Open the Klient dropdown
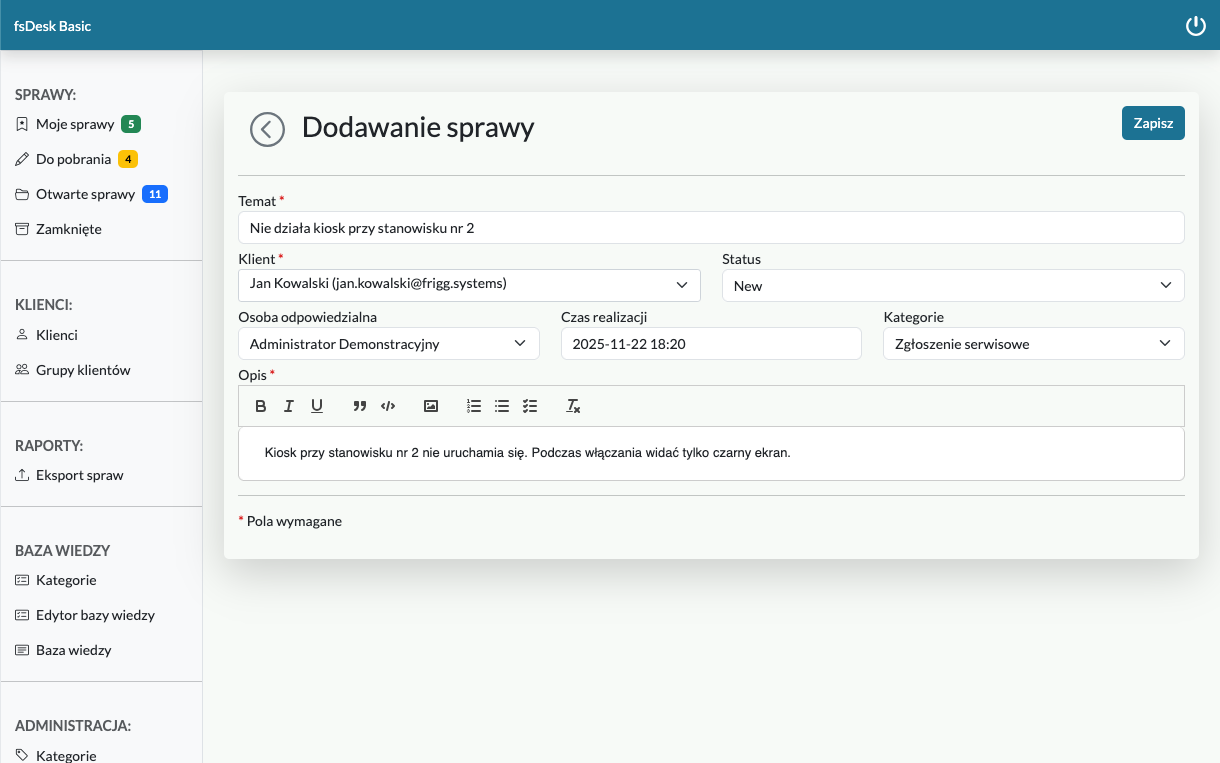The width and height of the screenshot is (1220, 763). 469,285
